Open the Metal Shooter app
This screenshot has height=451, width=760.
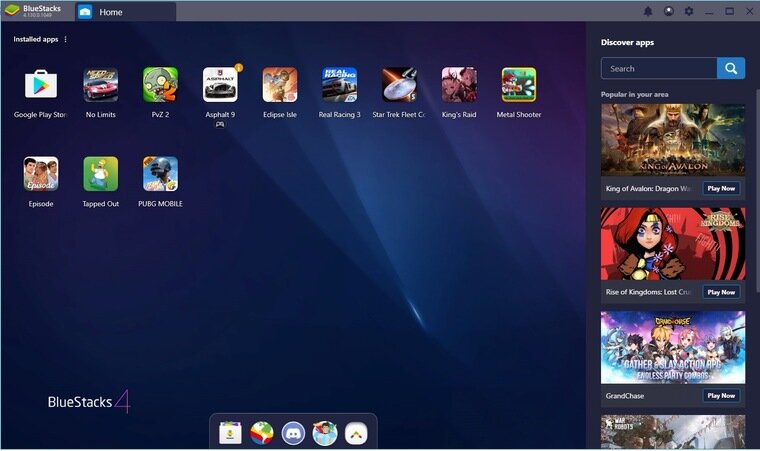pos(519,85)
